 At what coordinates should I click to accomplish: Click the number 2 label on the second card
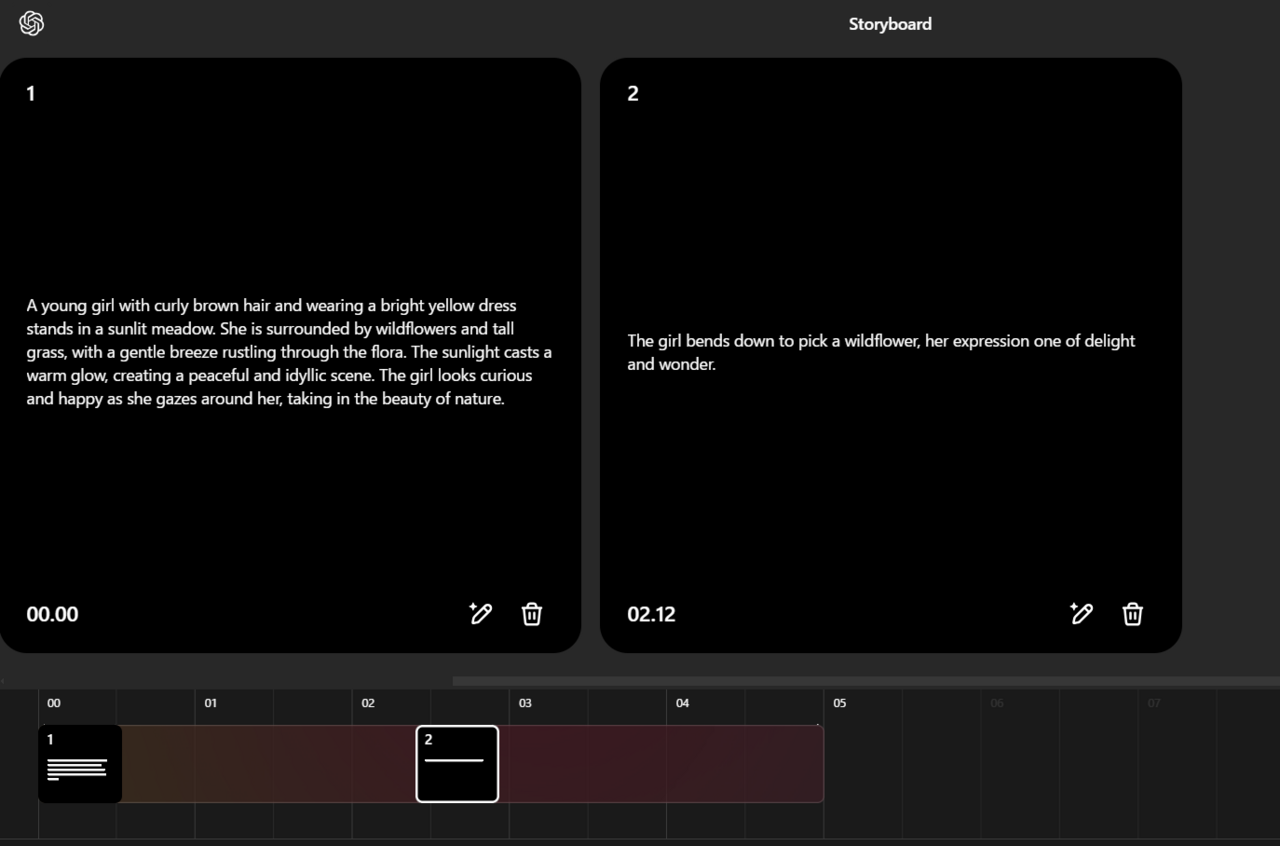coord(633,93)
